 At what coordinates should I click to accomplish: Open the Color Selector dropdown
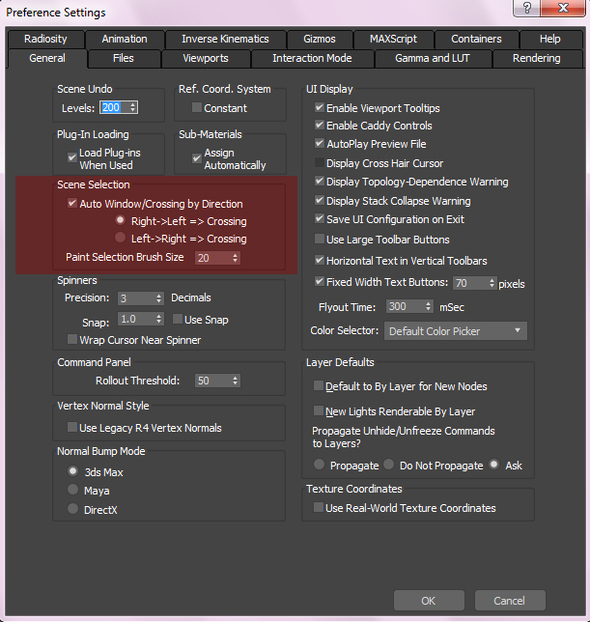pos(455,331)
